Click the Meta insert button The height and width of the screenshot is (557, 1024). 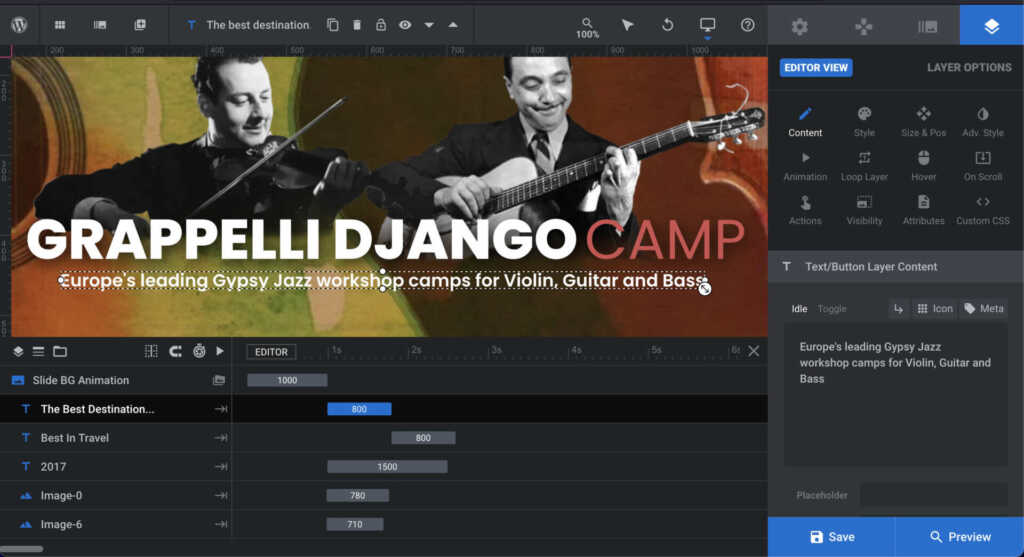(984, 309)
